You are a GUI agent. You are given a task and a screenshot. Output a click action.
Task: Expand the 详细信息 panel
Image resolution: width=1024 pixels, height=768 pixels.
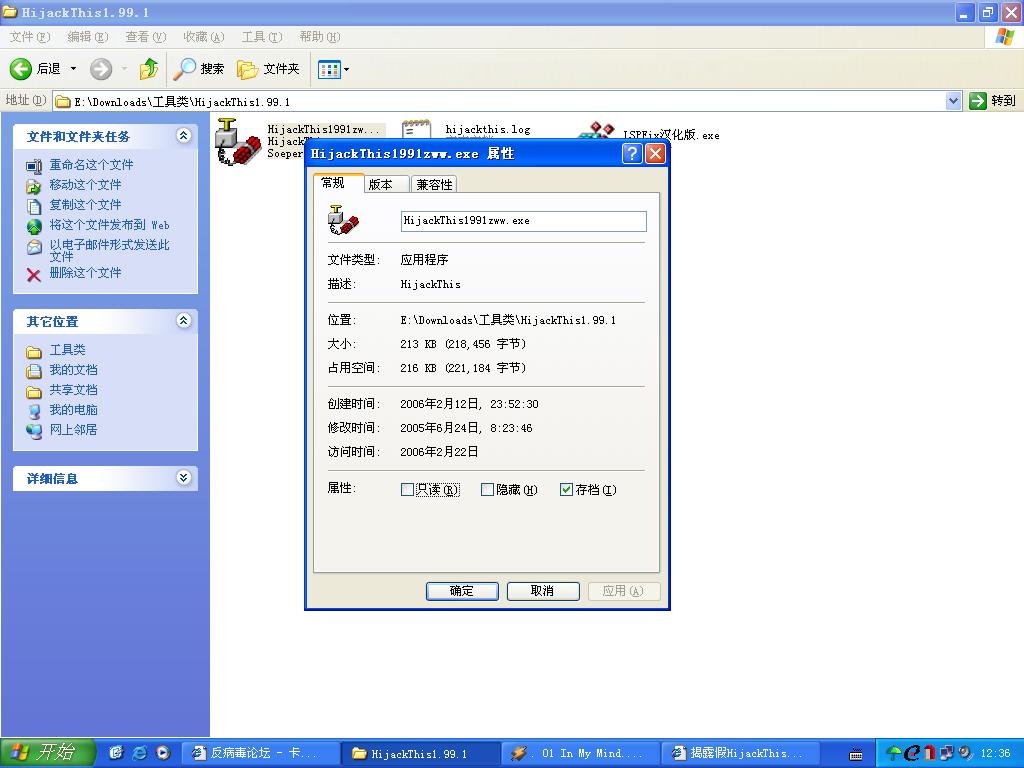(x=184, y=477)
